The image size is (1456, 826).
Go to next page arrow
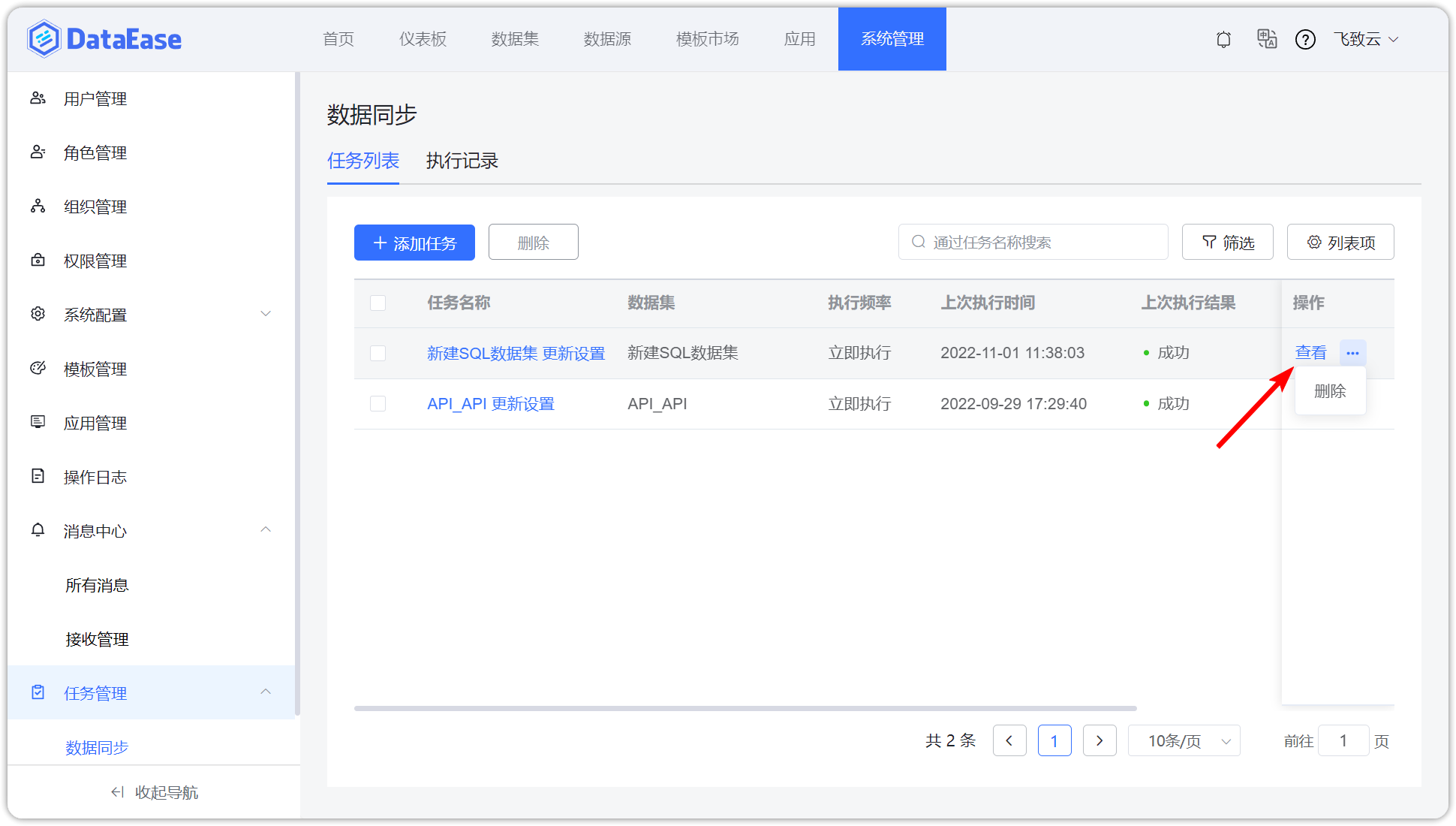pyautogui.click(x=1100, y=741)
